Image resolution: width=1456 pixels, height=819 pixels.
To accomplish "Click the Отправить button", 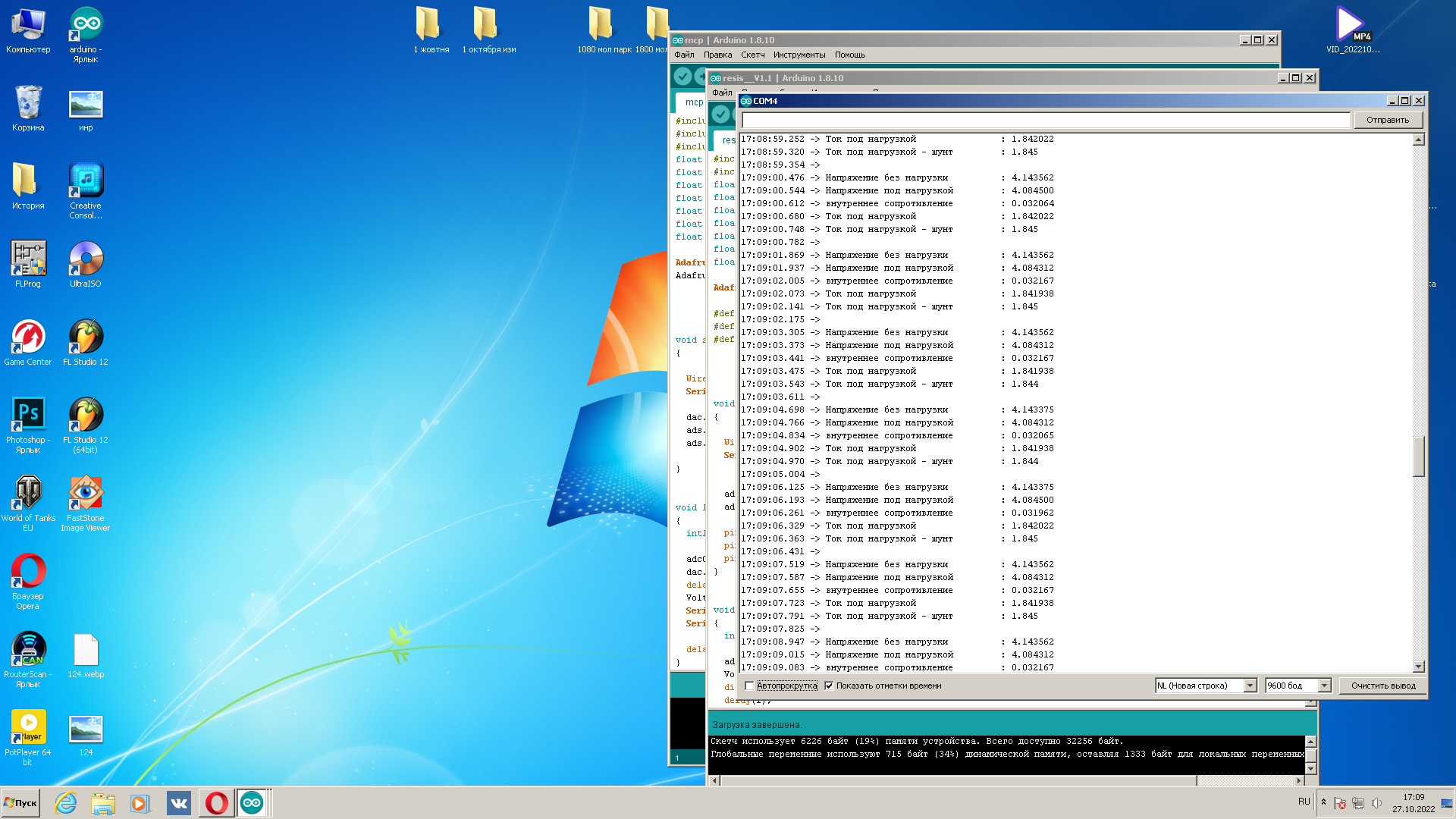I will pyautogui.click(x=1387, y=120).
